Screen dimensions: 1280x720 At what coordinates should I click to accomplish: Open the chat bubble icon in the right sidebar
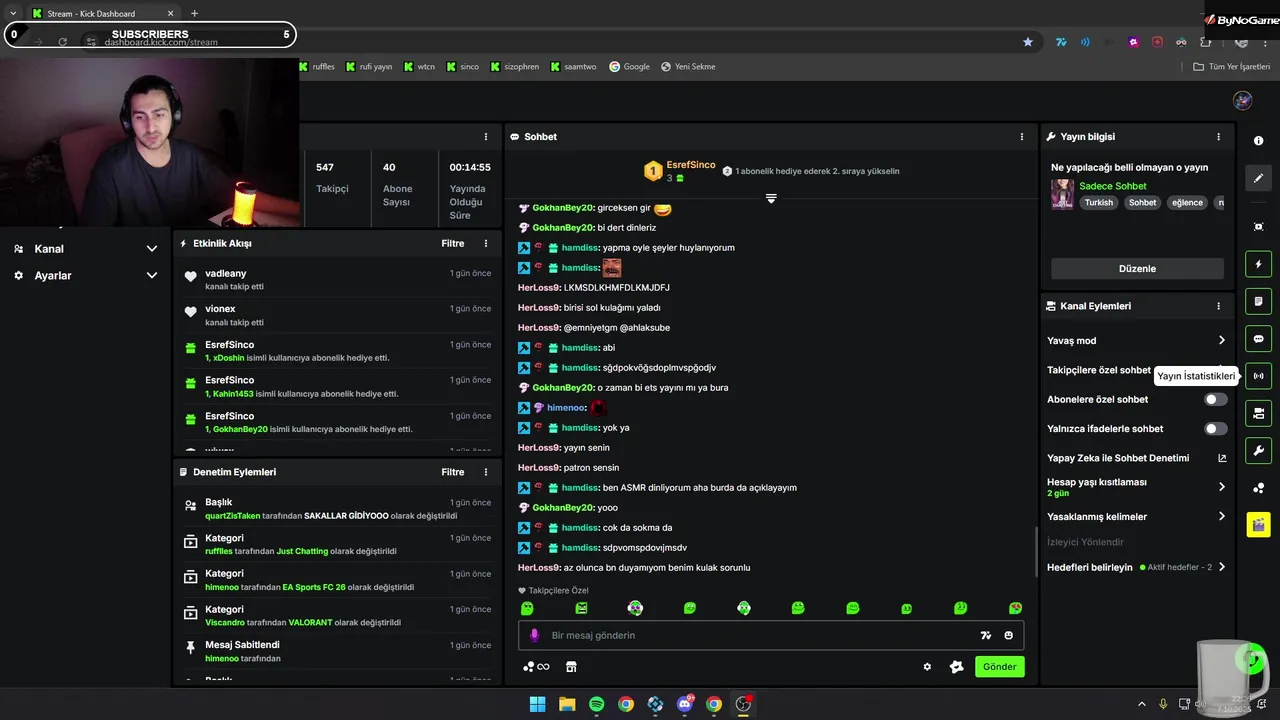point(1258,339)
